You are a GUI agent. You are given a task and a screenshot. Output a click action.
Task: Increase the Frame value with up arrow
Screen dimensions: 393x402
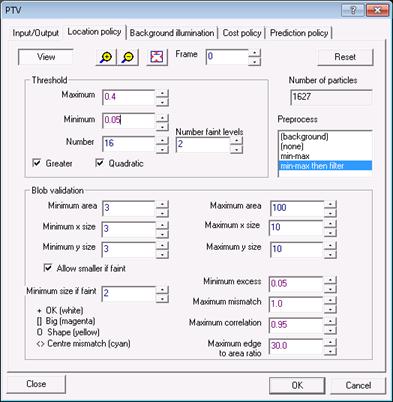click(x=255, y=53)
